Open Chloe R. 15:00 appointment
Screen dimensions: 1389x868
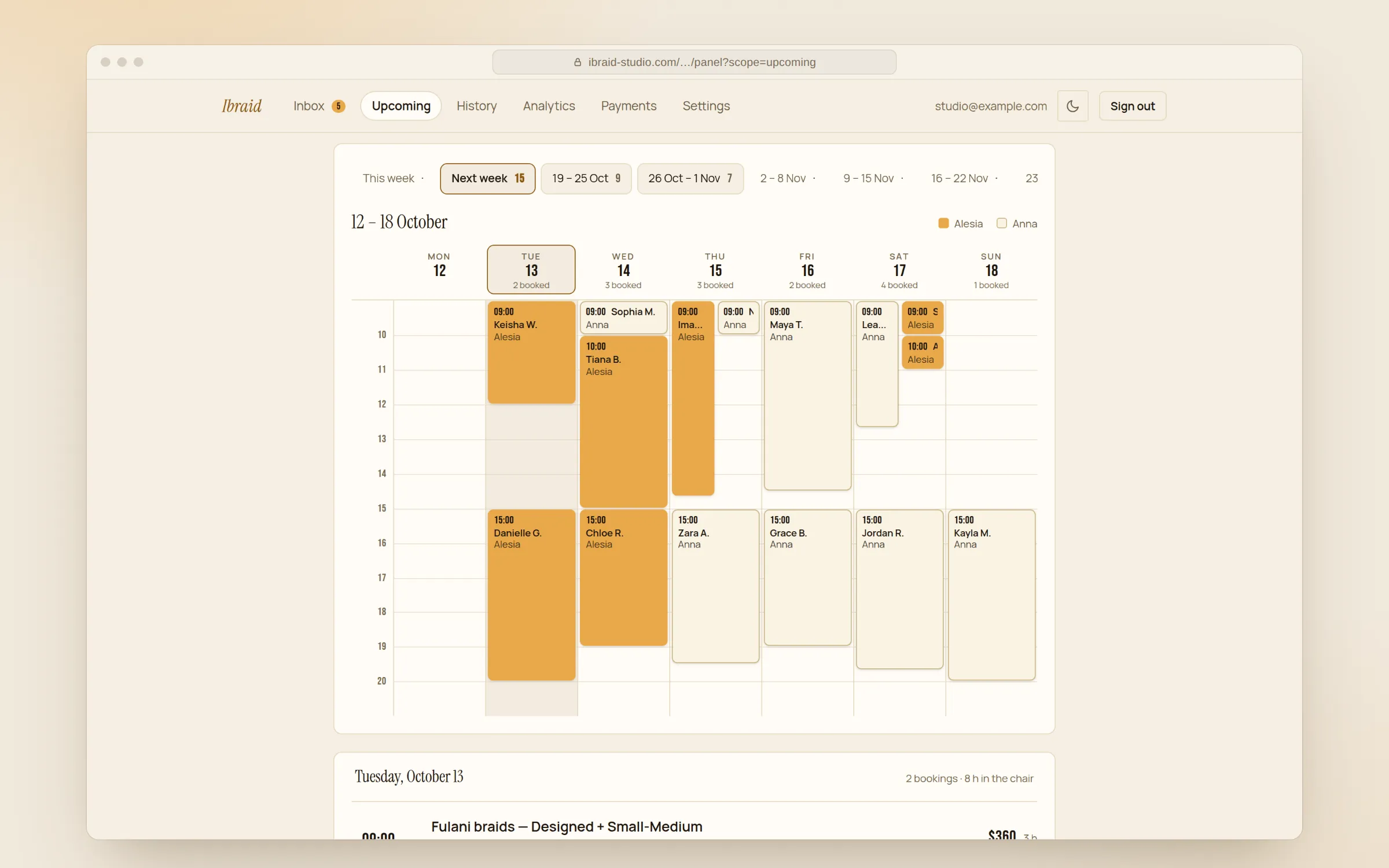(x=623, y=578)
